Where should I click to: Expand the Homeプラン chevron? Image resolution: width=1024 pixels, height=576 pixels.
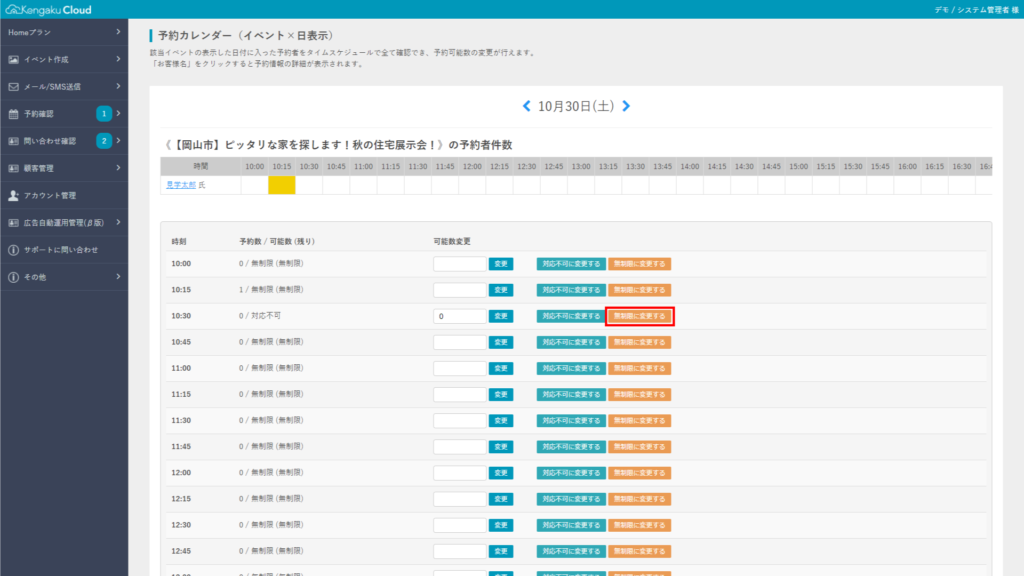point(118,32)
